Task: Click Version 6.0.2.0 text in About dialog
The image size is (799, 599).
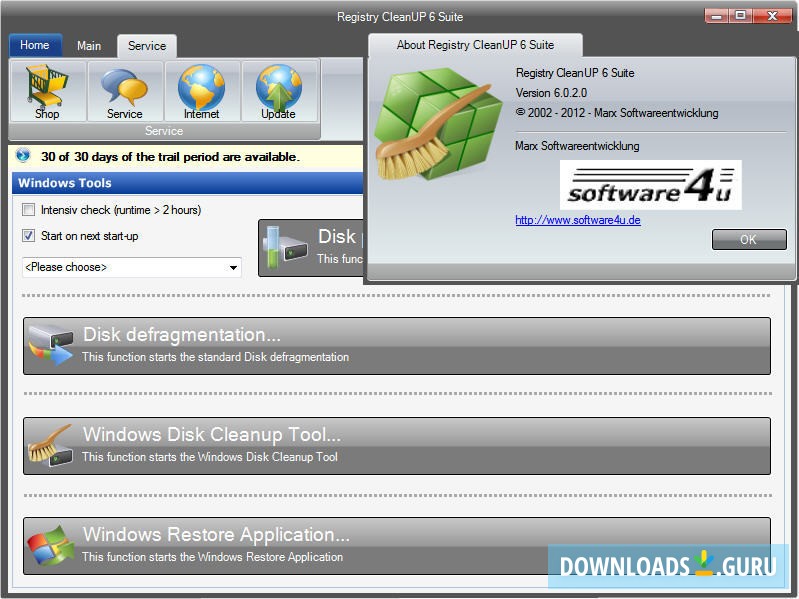Action: pyautogui.click(x=551, y=93)
